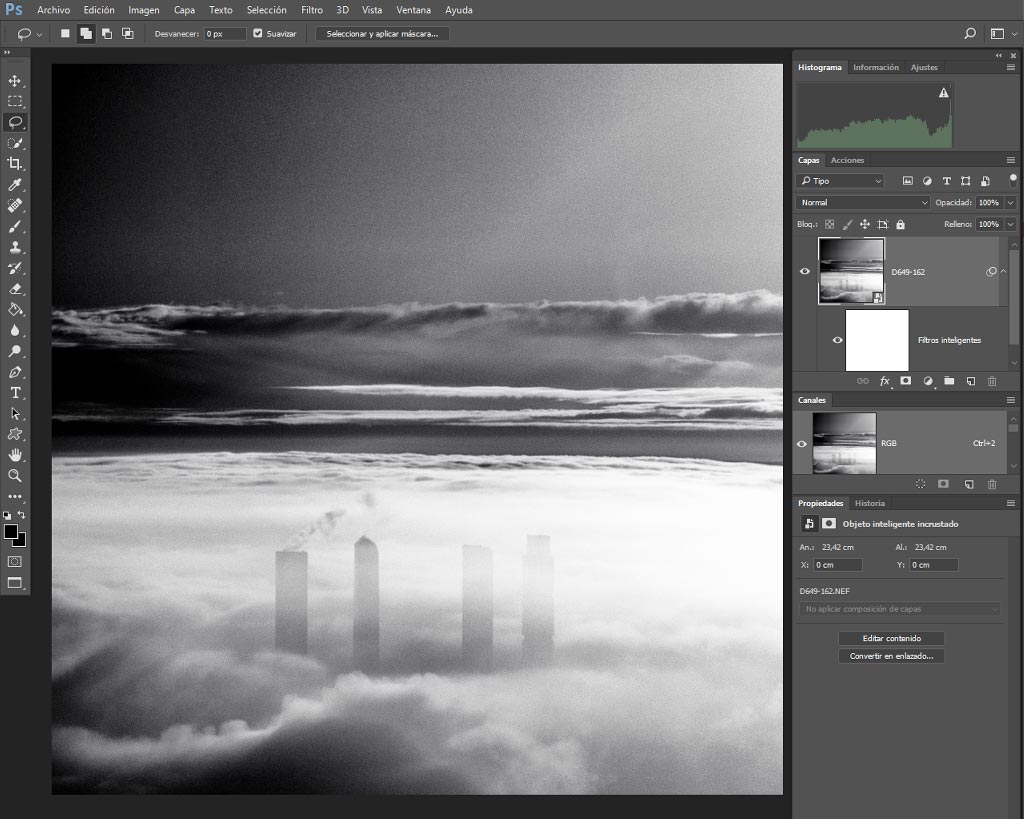Expand the Relleno fill dropdown
The height and width of the screenshot is (819, 1024).
click(1010, 224)
